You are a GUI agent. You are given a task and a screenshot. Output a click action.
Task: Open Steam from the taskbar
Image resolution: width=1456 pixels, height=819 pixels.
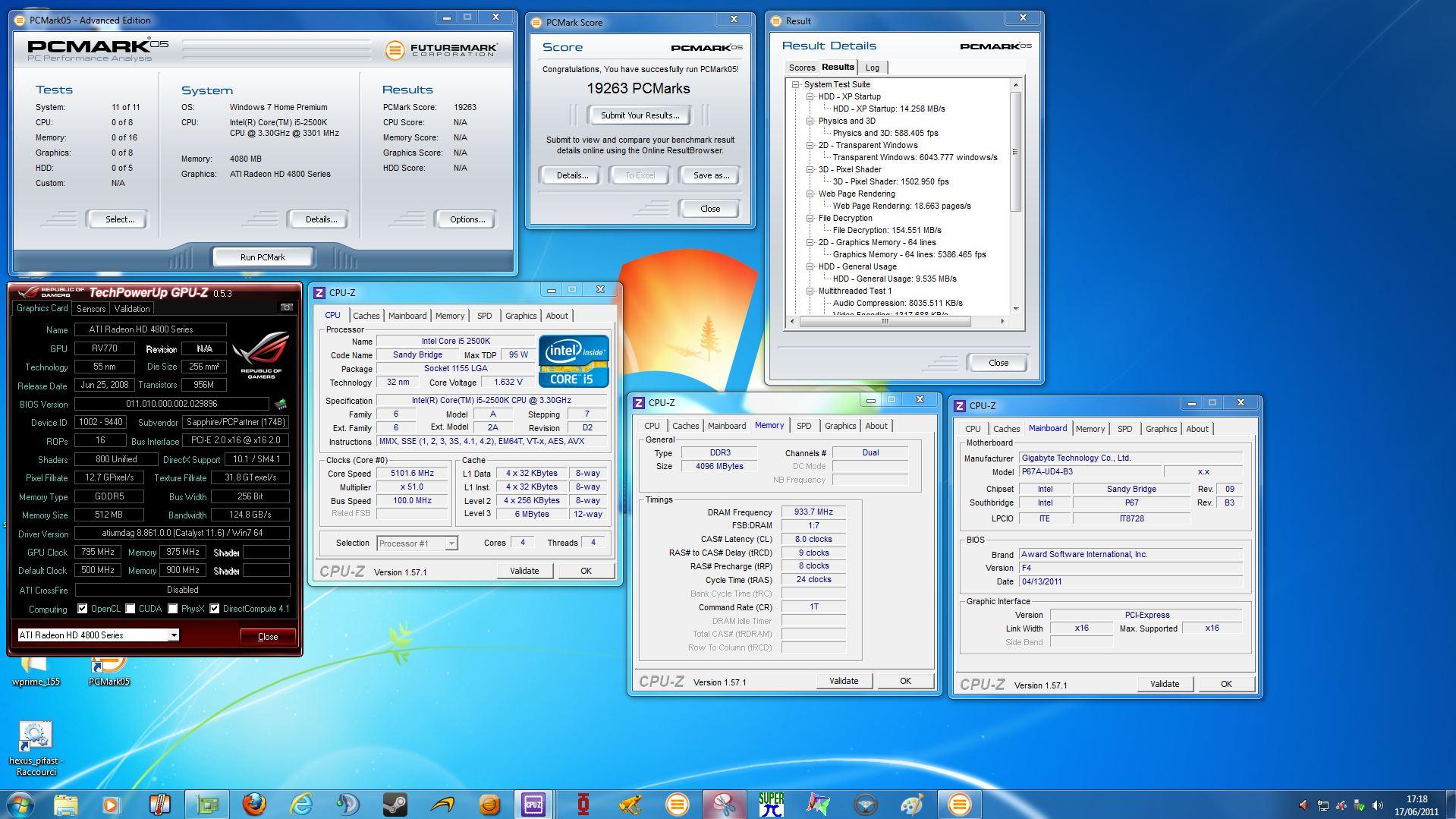395,804
